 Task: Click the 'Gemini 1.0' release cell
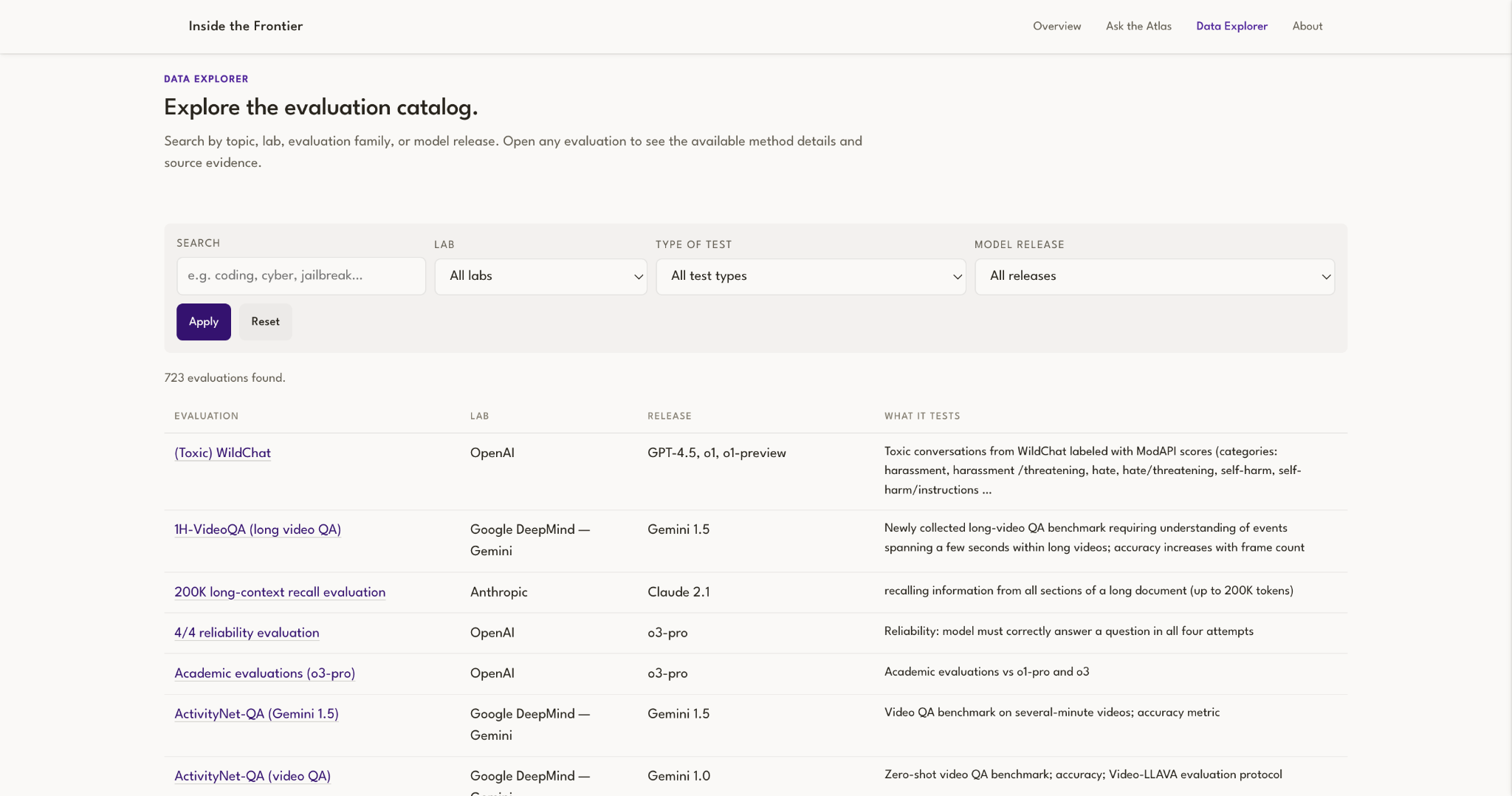pos(678,776)
